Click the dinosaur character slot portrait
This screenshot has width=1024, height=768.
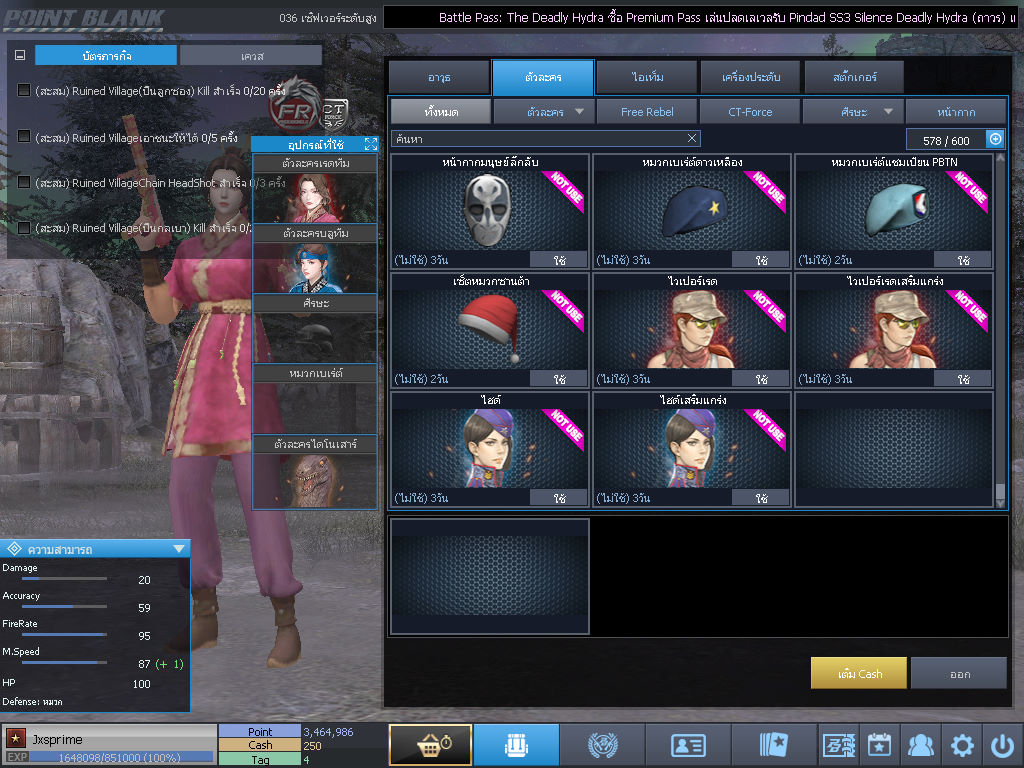click(x=315, y=480)
